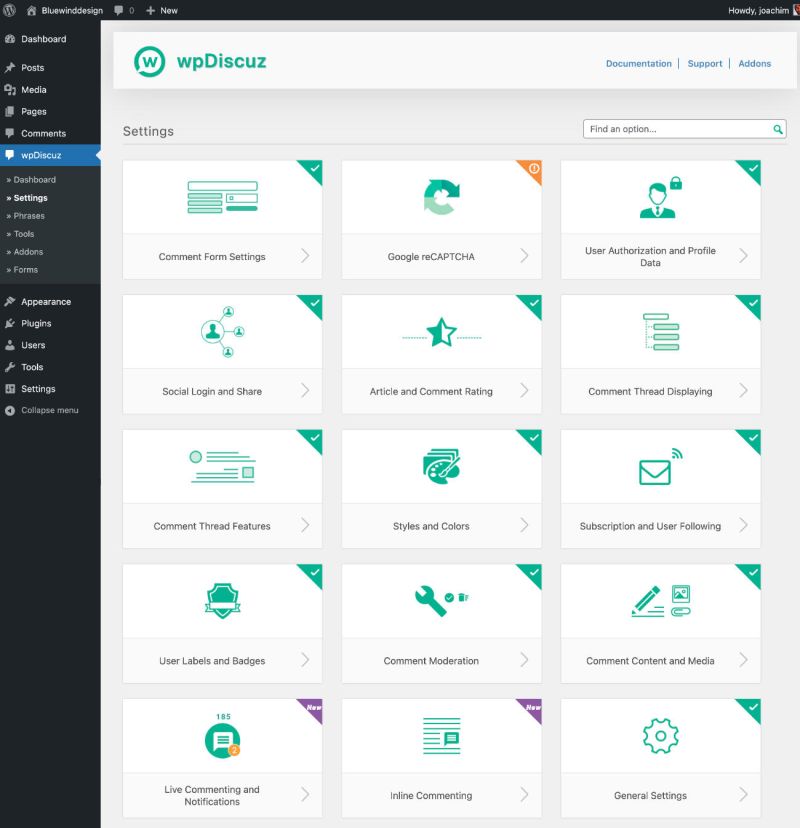Open the Comment Form Settings panel icon
800x828 pixels.
coord(221,197)
